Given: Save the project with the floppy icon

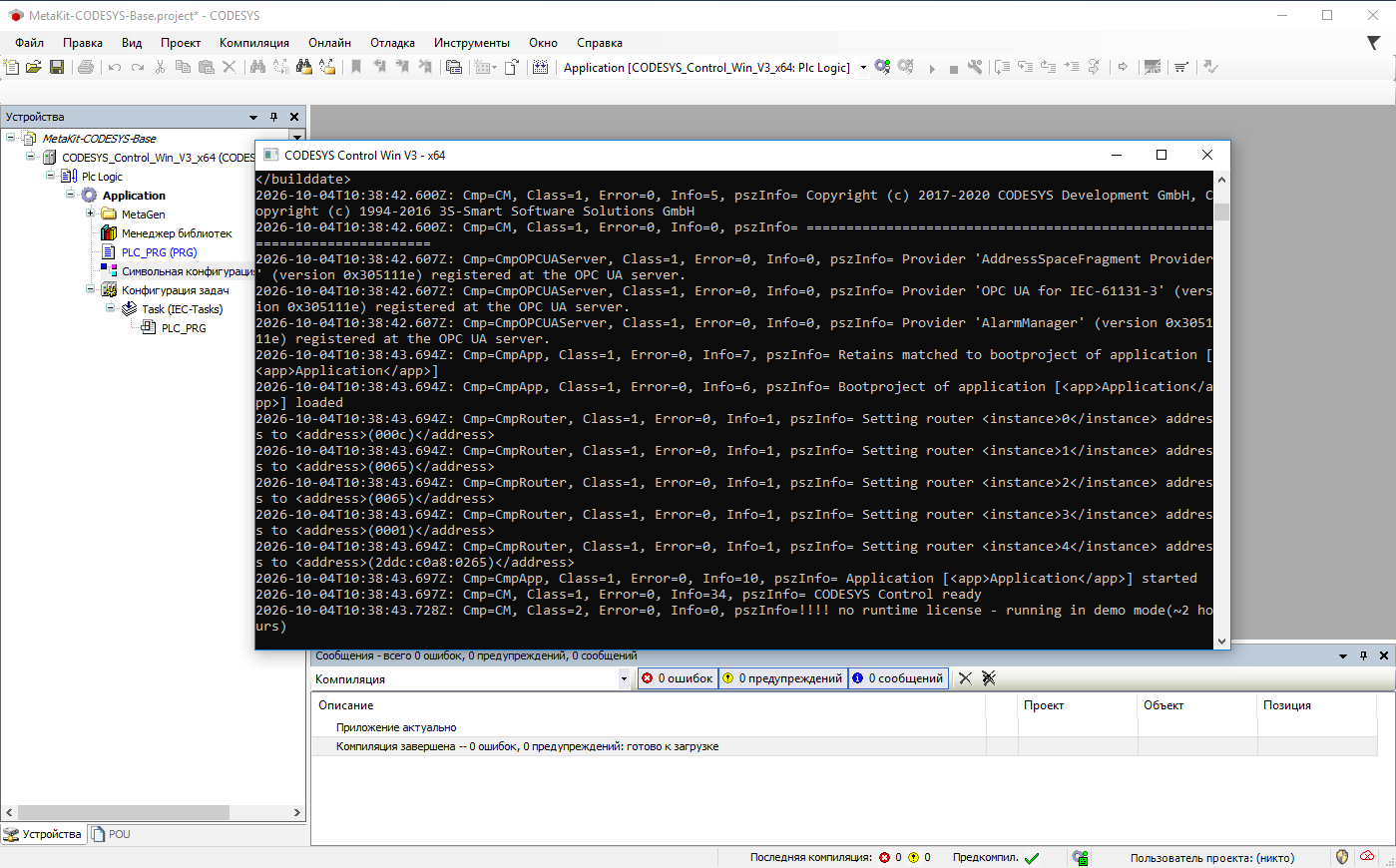Looking at the screenshot, I should (57, 67).
